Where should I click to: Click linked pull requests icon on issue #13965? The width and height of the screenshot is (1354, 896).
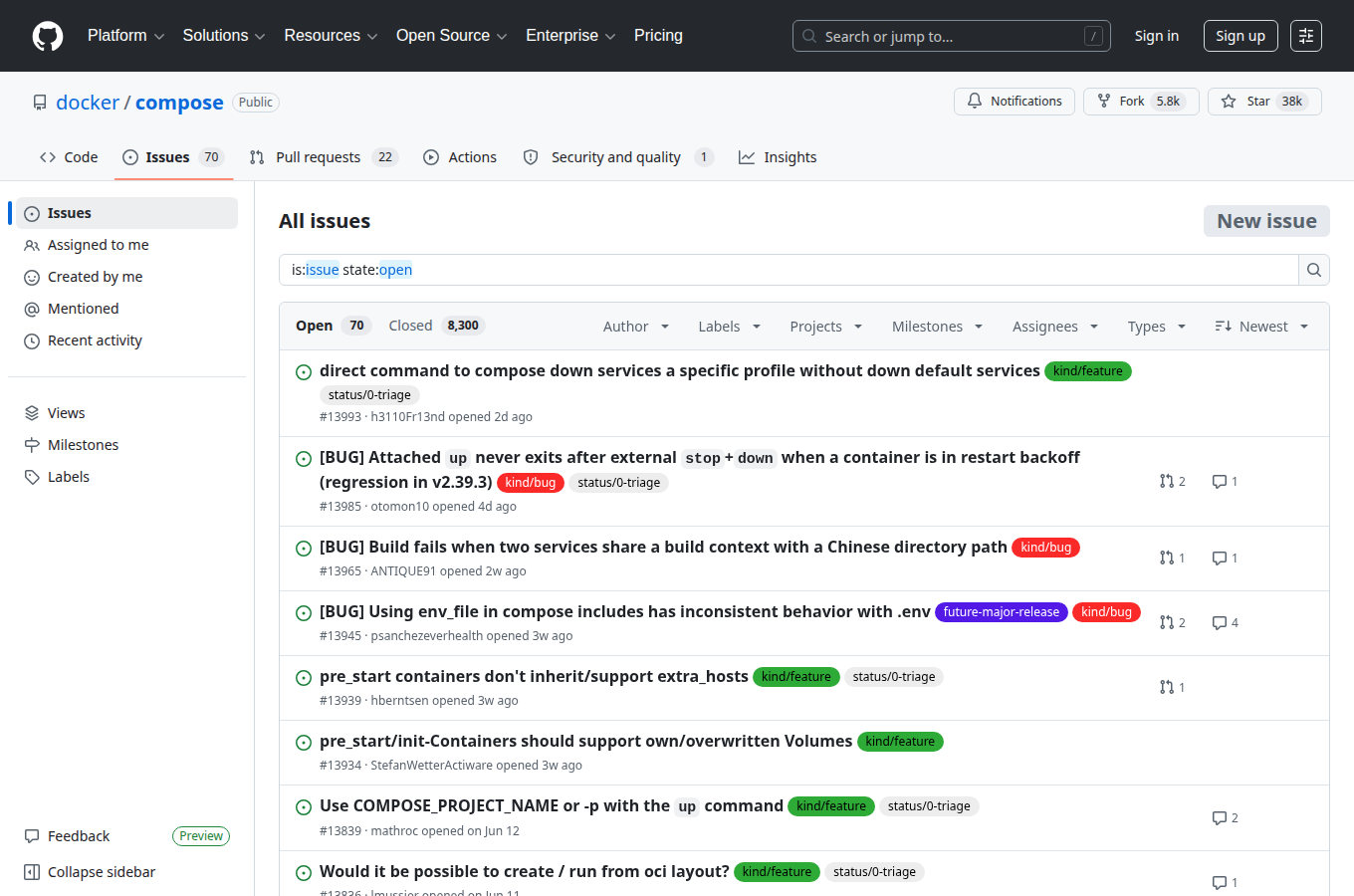pos(1167,558)
